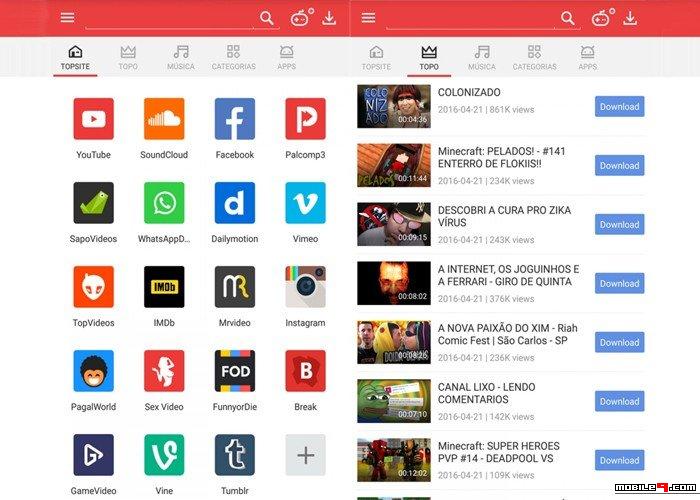Open the YouTube site icon
This screenshot has height=500, width=700.
pos(93,119)
